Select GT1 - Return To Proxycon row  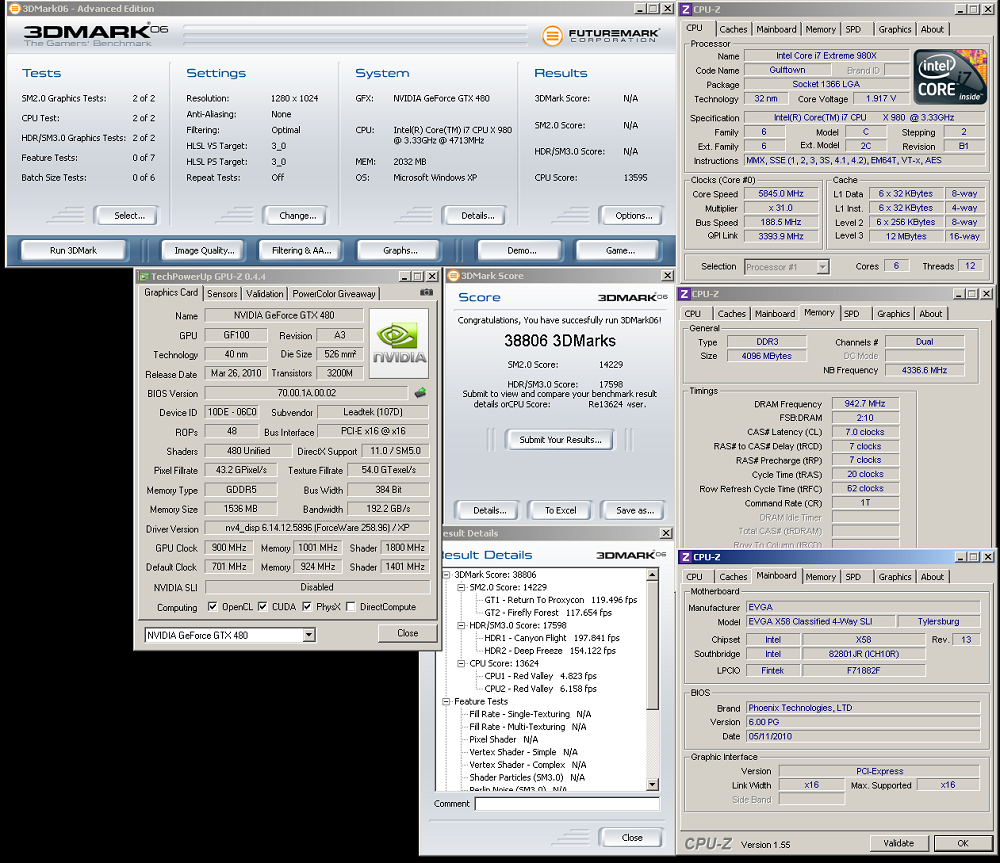click(560, 600)
